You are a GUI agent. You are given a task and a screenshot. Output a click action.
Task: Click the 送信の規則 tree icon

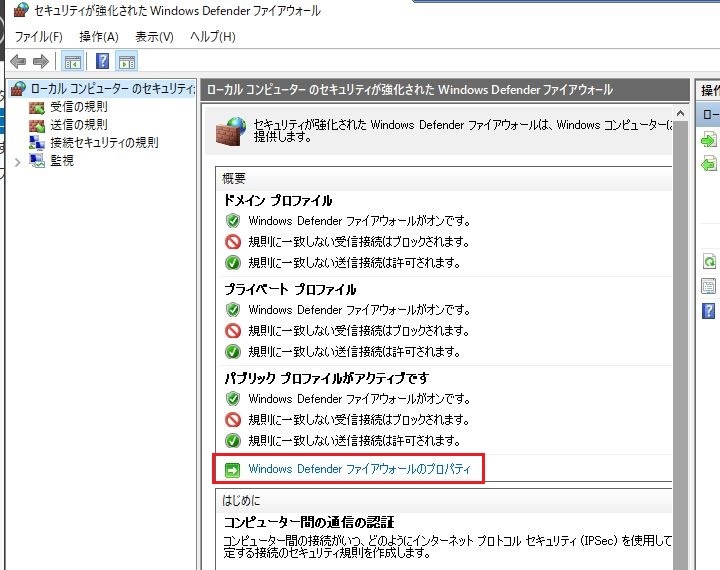click(x=37, y=125)
